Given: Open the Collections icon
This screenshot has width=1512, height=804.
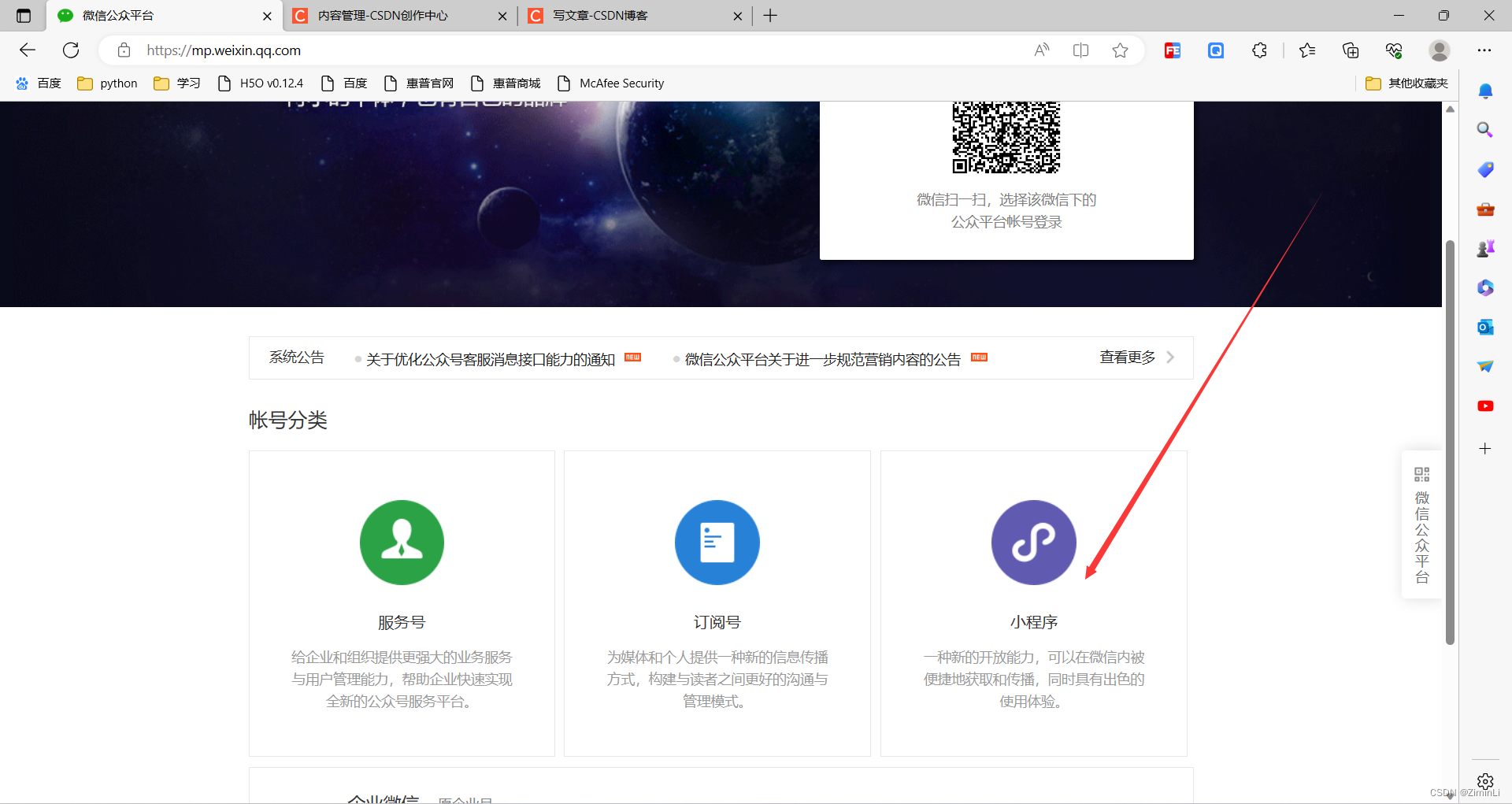Looking at the screenshot, I should 1351,50.
